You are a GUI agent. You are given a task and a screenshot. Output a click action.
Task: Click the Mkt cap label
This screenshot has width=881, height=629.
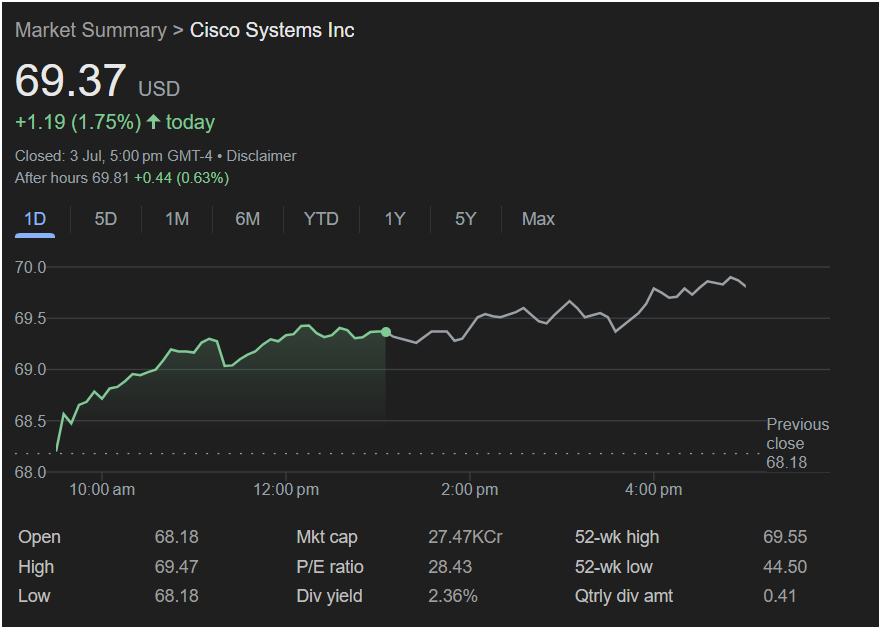tap(327, 537)
